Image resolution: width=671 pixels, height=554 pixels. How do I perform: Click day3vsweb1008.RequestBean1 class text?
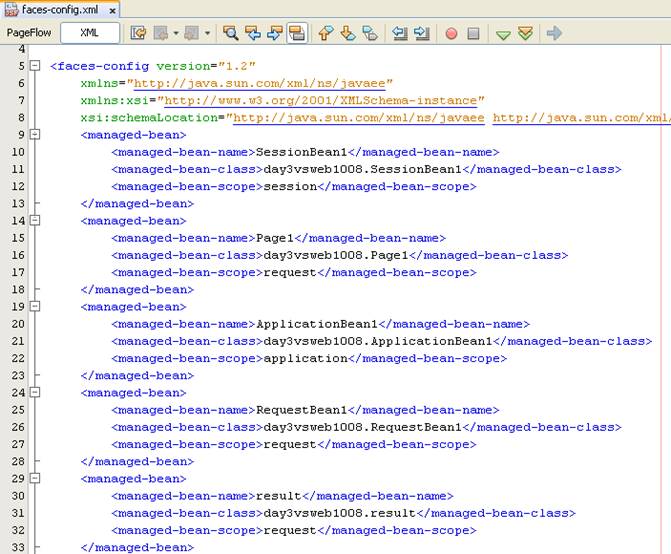(x=362, y=427)
